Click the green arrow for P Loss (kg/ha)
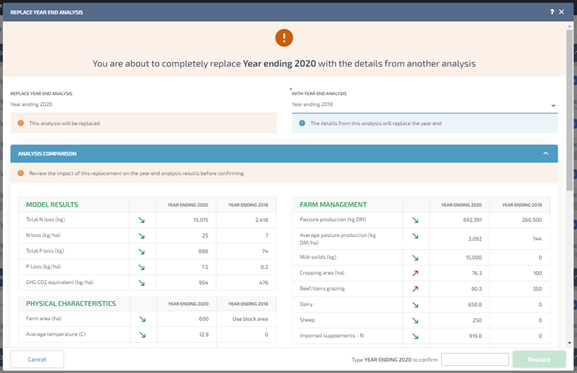This screenshot has height=373, width=577. (x=142, y=267)
